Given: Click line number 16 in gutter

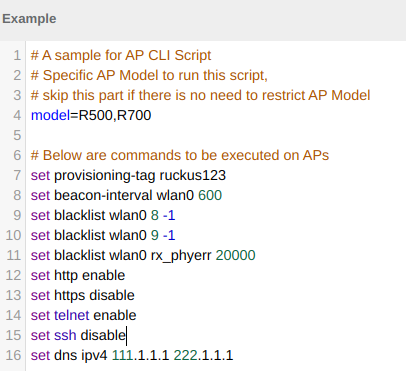Looking at the screenshot, I should click(13, 355).
